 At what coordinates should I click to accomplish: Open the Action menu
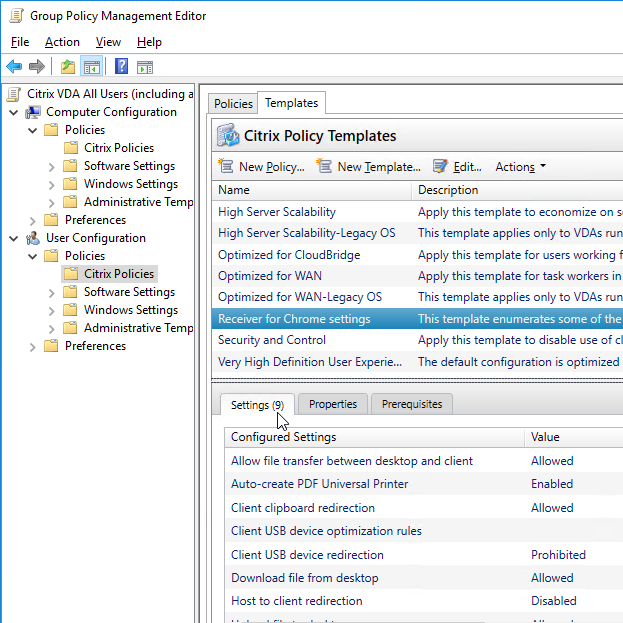click(62, 42)
